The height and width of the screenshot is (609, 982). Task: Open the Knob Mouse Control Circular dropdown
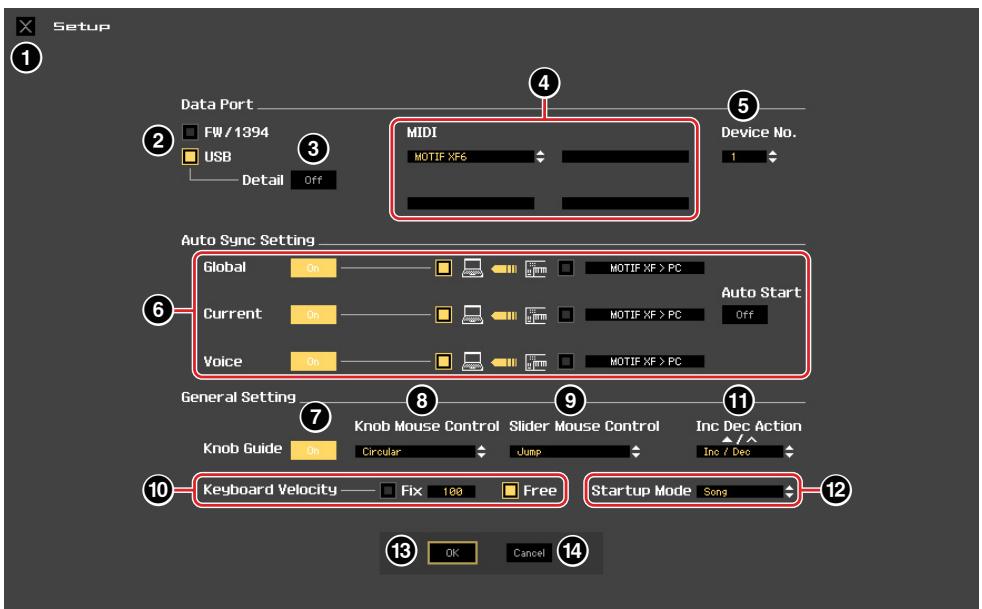[415, 452]
